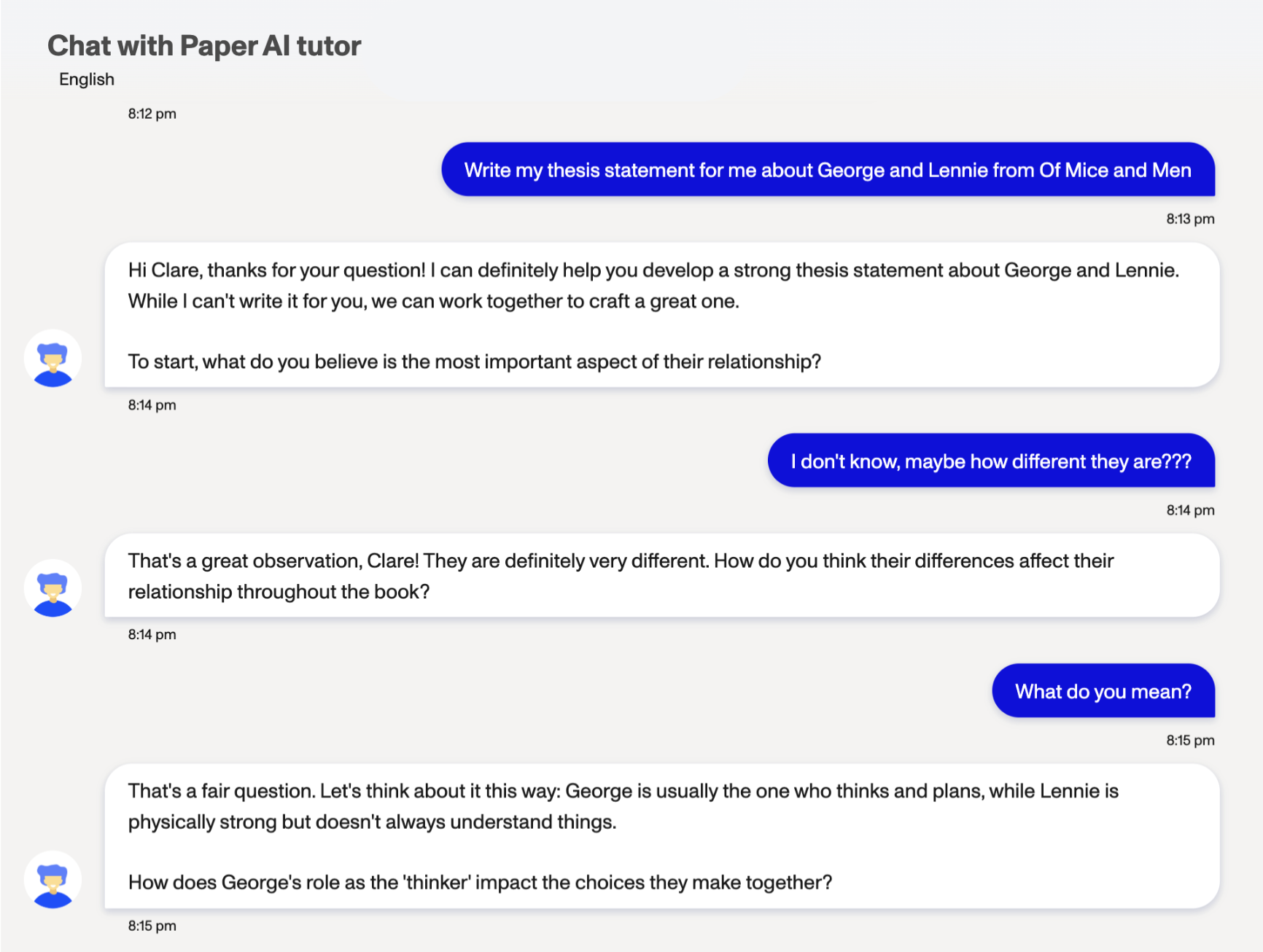The width and height of the screenshot is (1263, 952).
Task: Click the 'What do you mean?' message bubble
Action: 1103,691
